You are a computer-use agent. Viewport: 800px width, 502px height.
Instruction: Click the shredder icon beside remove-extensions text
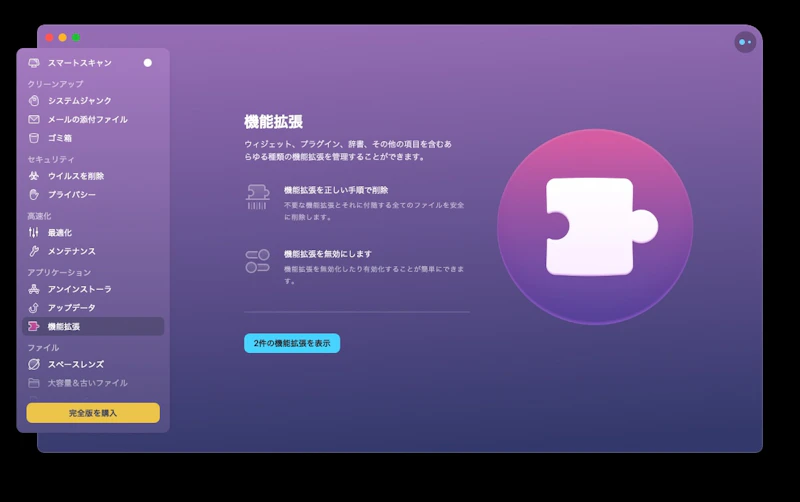258,197
